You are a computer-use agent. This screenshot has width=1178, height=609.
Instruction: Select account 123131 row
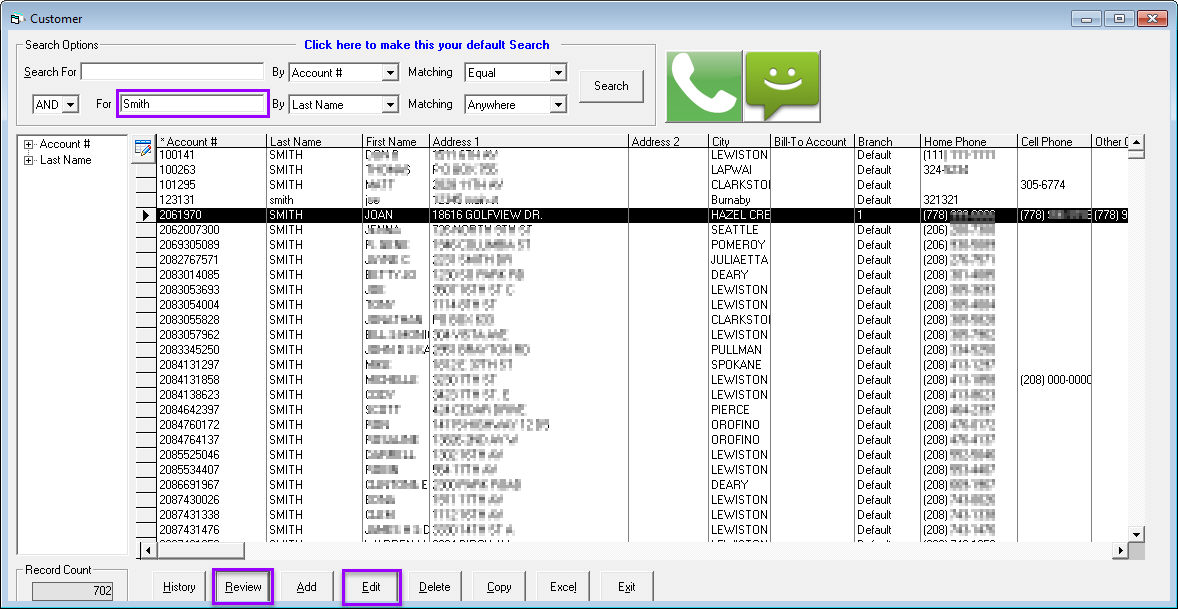[x=642, y=200]
